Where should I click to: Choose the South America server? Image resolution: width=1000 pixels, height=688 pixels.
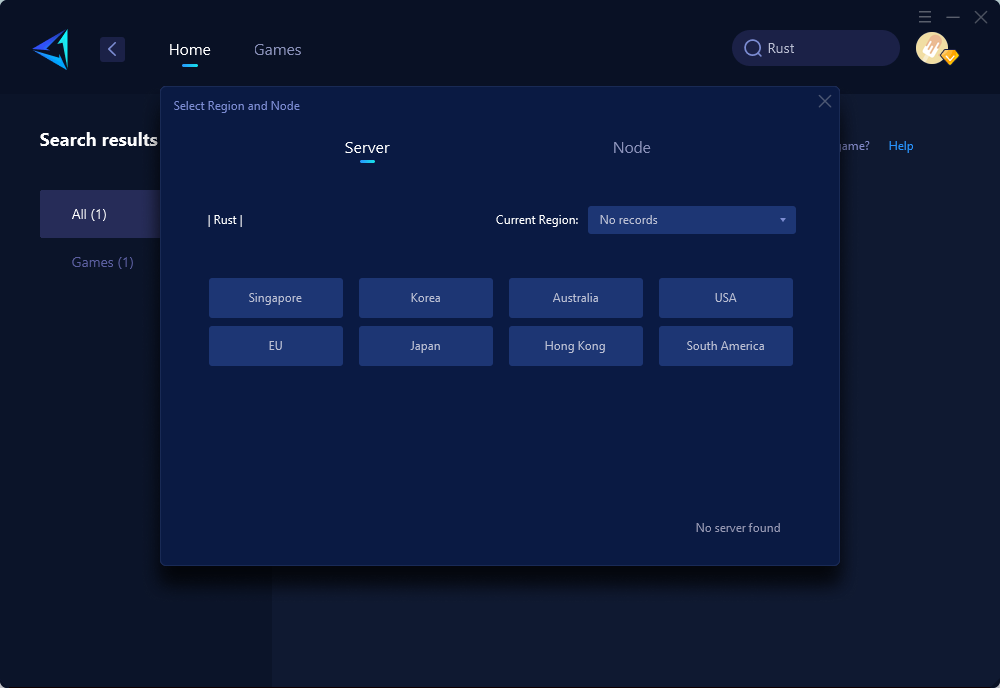726,346
